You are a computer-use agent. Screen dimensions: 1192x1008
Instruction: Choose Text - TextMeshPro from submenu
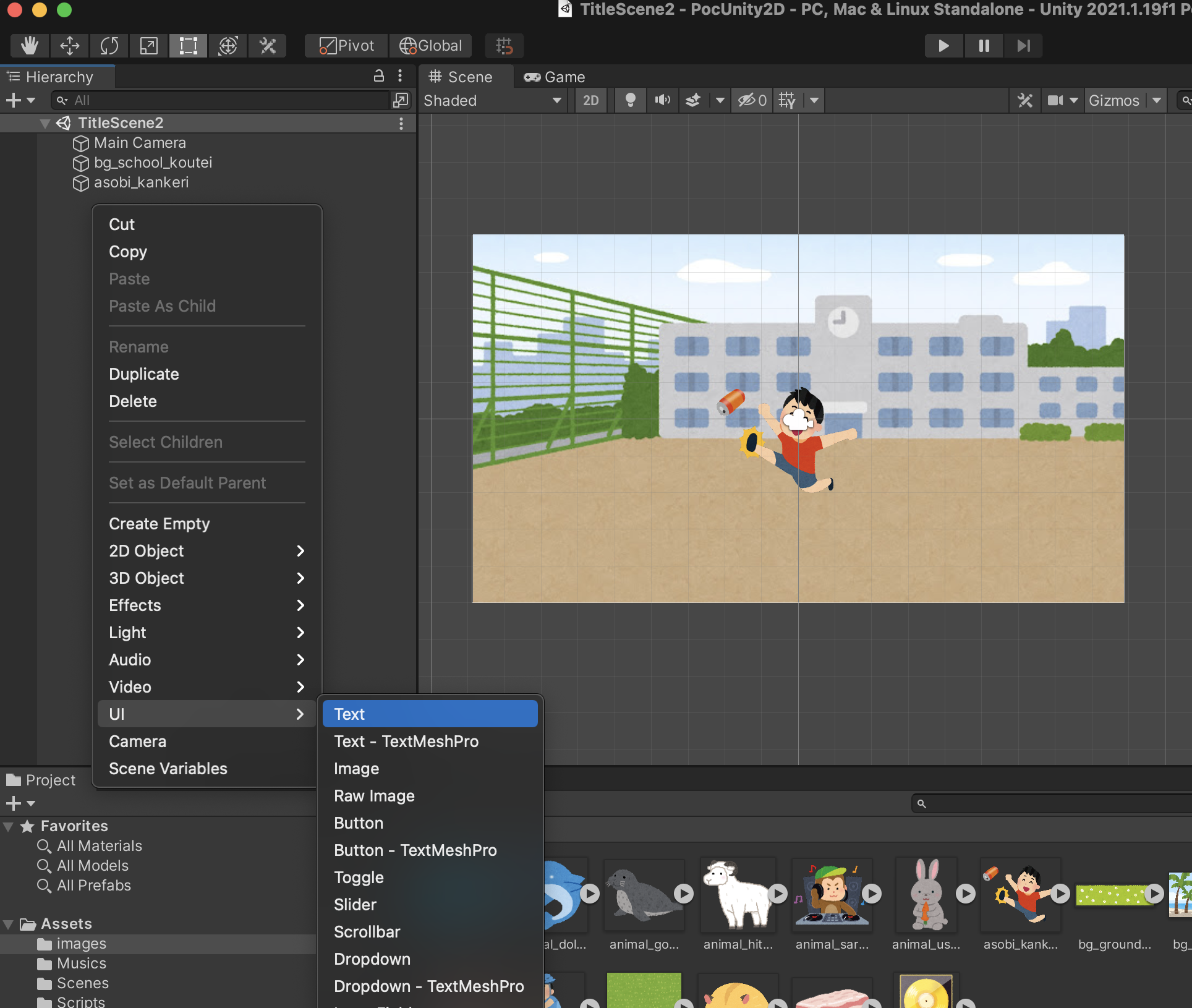coord(406,741)
